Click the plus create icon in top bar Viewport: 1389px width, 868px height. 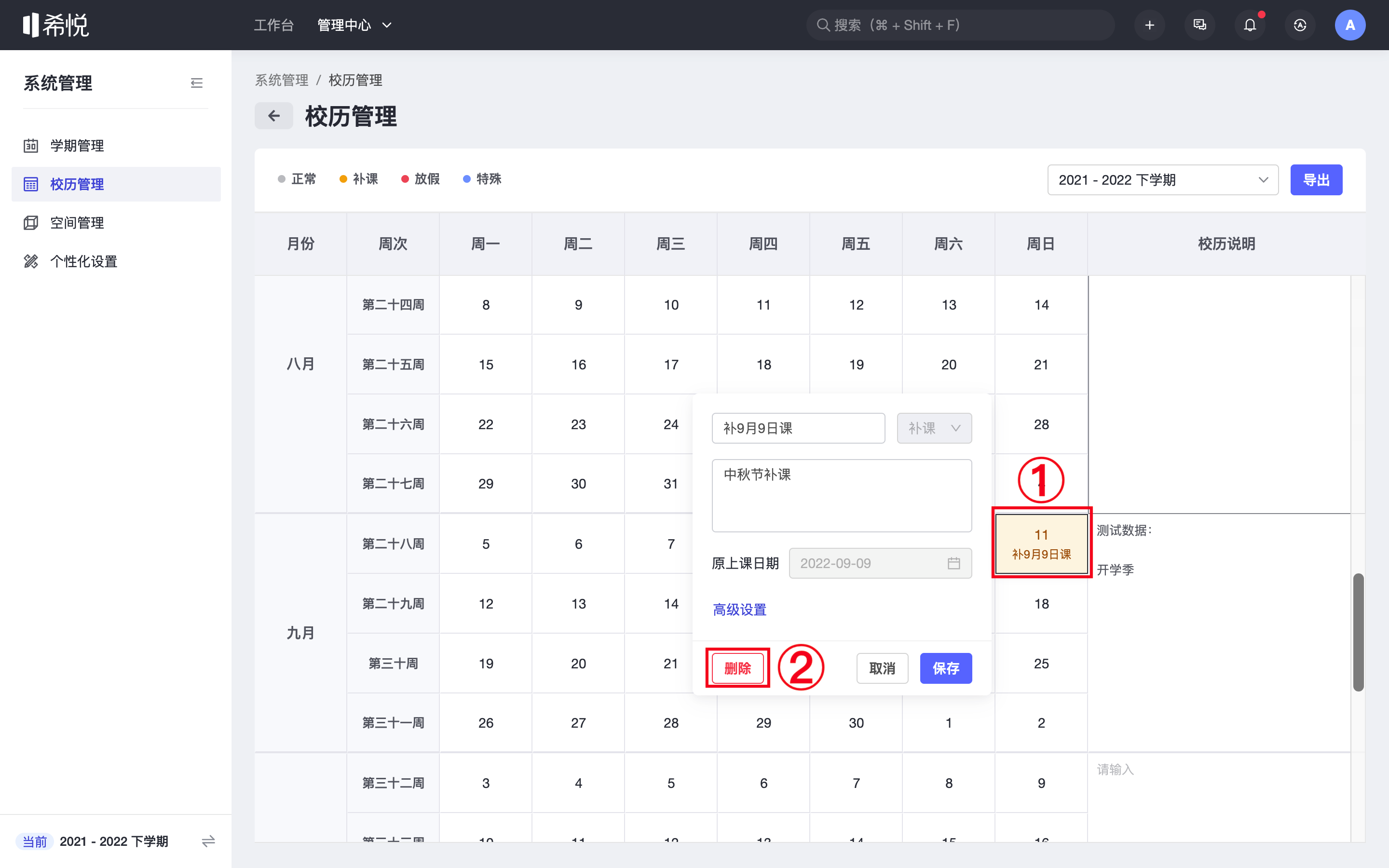[1149, 25]
